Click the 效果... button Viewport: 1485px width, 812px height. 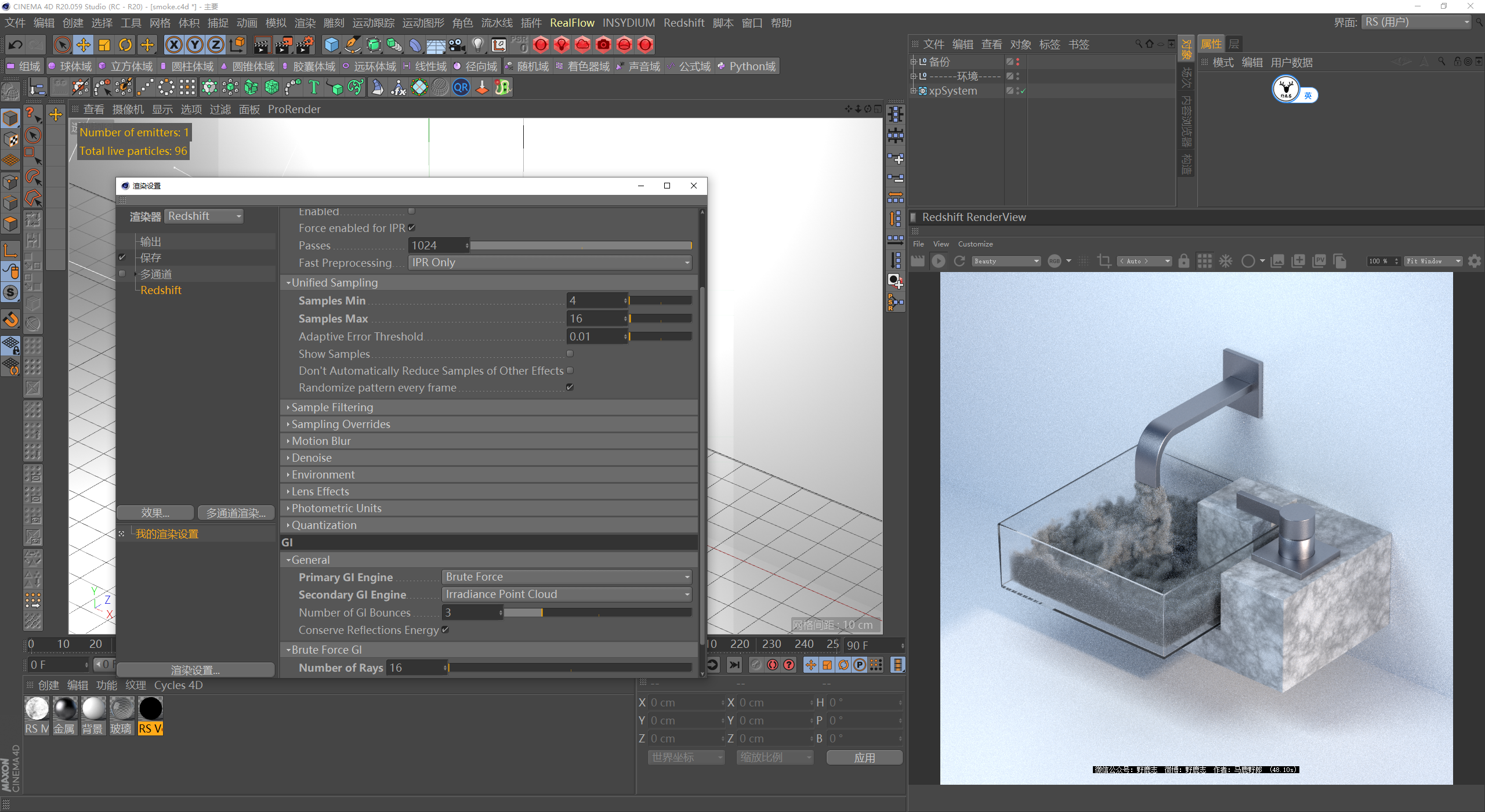pyautogui.click(x=155, y=513)
